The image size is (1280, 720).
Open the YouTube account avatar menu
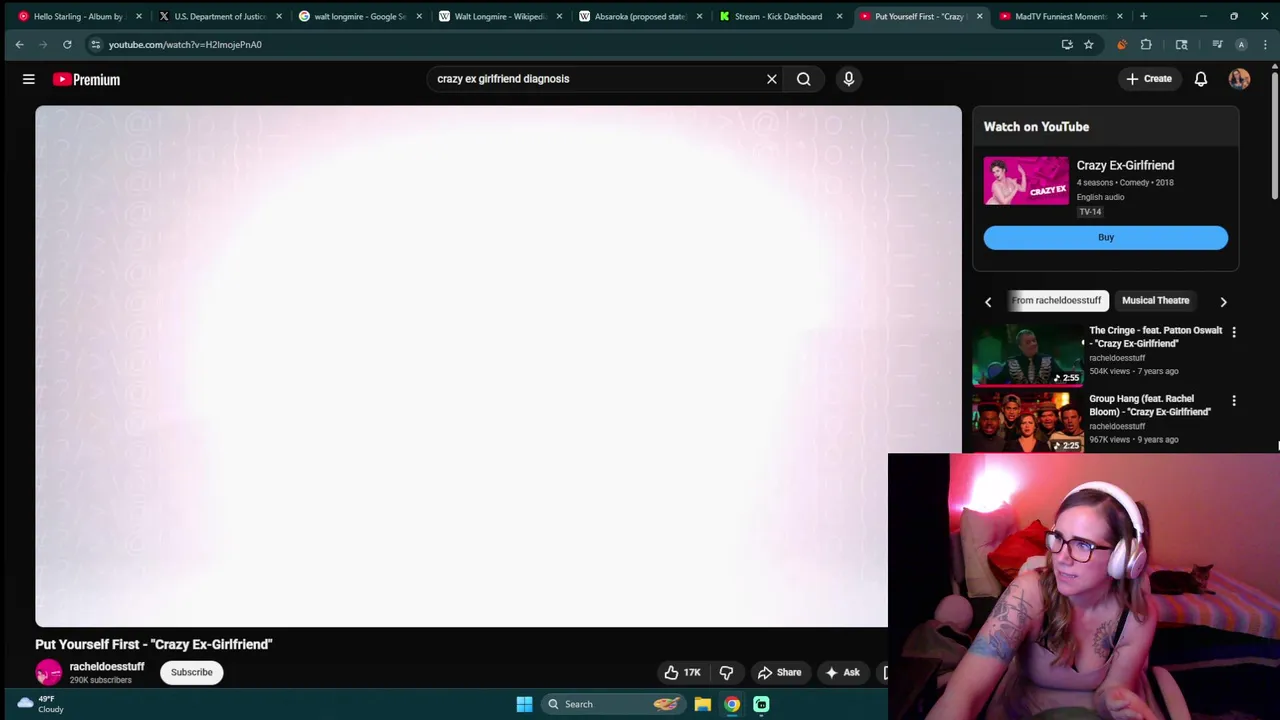tap(1239, 79)
